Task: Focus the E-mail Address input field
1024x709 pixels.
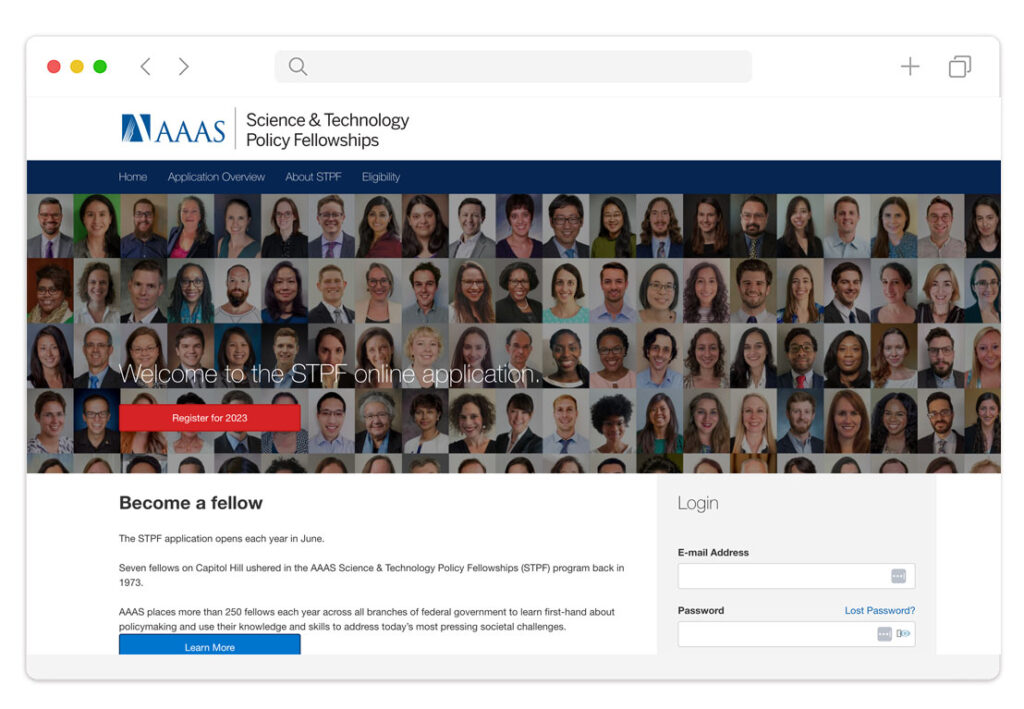Action: pyautogui.click(x=796, y=576)
